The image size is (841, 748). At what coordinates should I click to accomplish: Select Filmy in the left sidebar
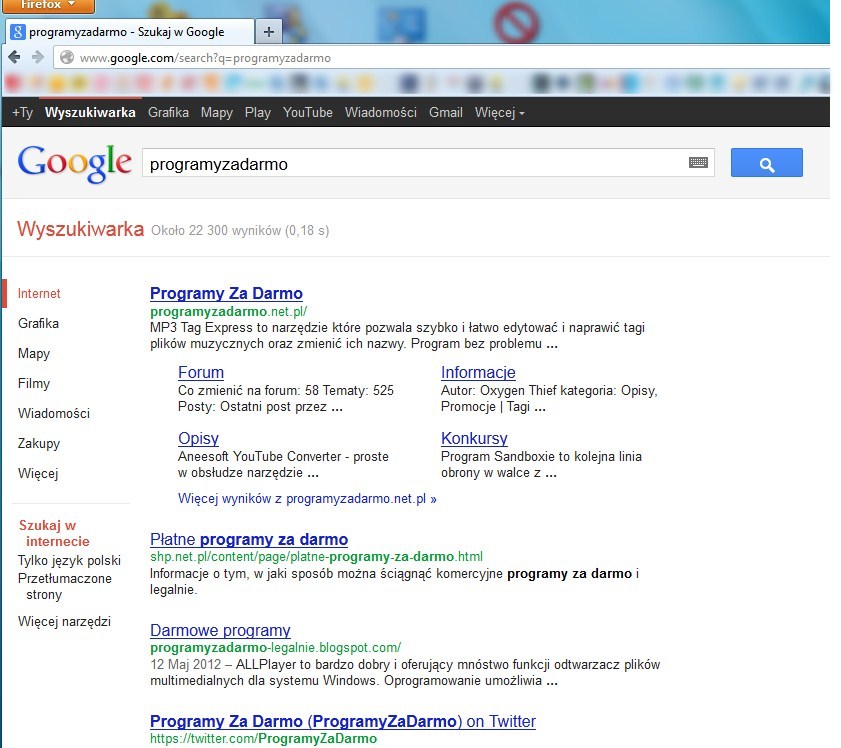[34, 383]
